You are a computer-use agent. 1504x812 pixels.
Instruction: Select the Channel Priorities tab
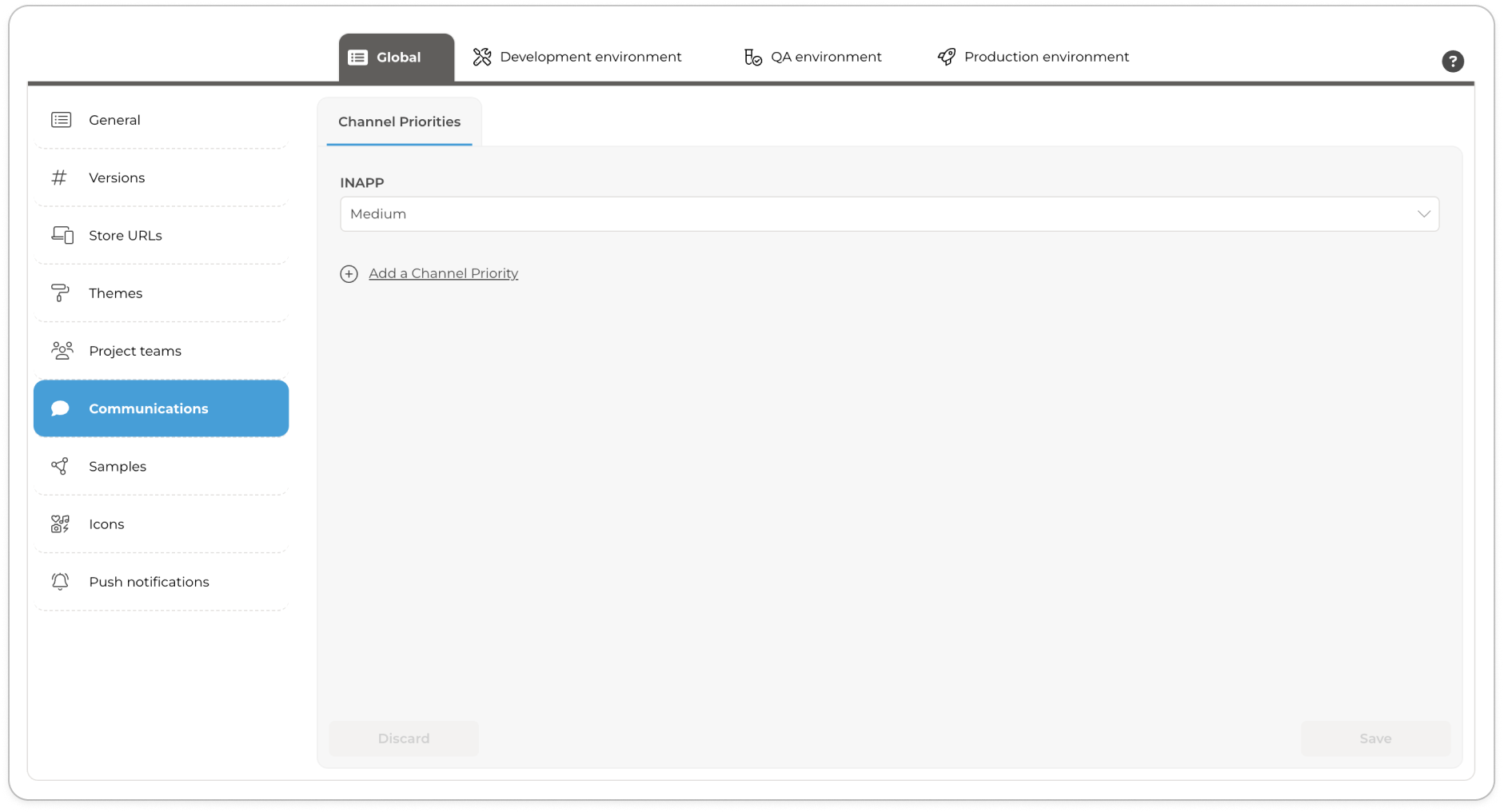[x=399, y=121]
